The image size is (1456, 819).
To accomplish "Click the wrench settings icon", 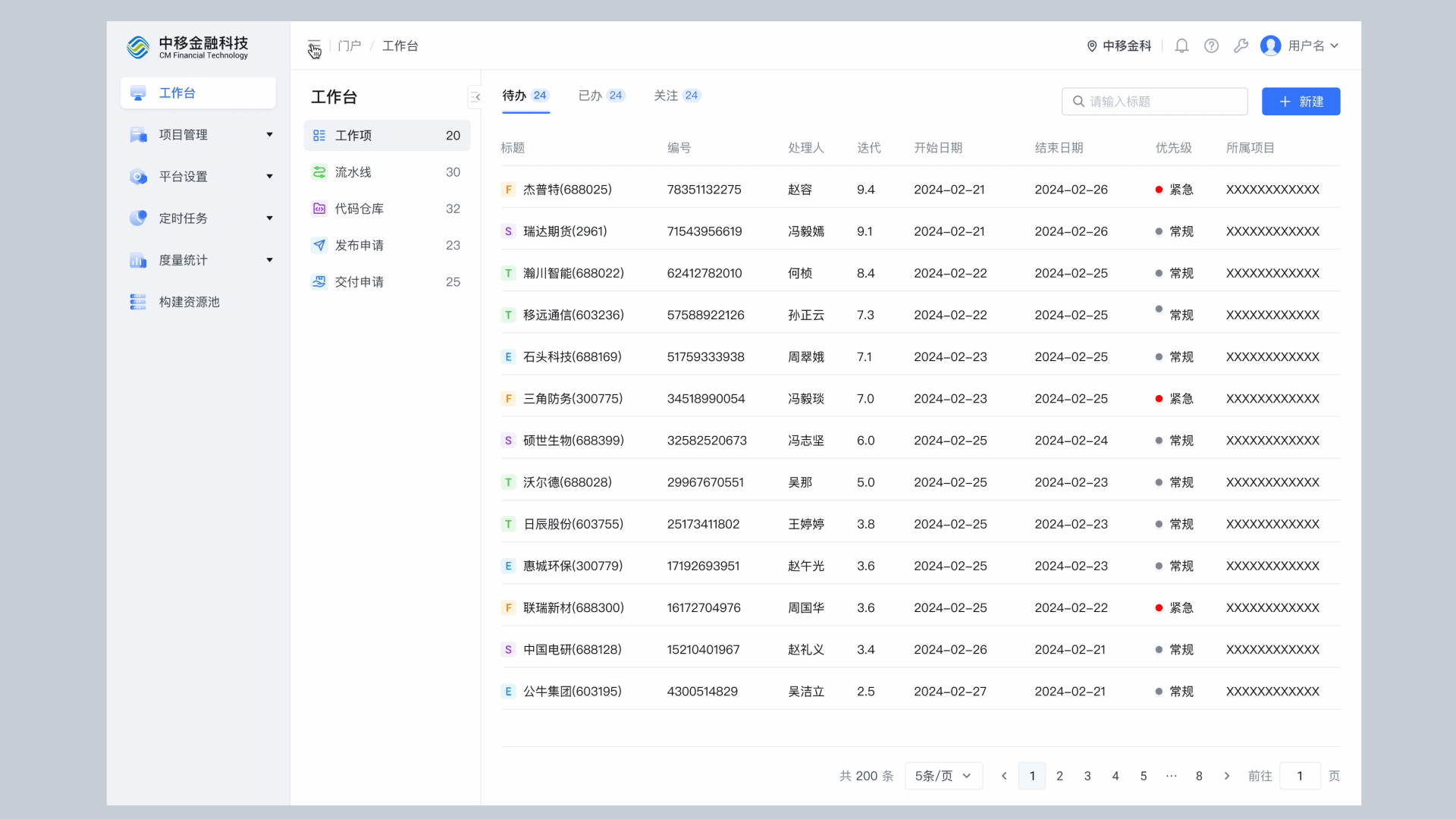I will (1241, 46).
